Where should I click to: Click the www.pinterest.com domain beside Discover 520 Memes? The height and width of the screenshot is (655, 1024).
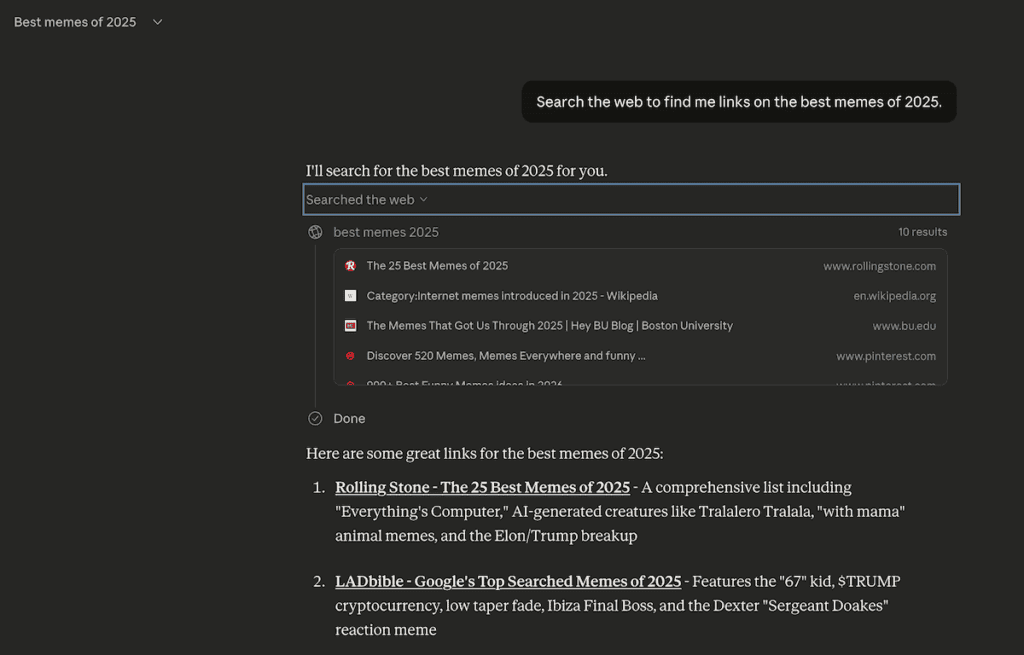point(886,356)
